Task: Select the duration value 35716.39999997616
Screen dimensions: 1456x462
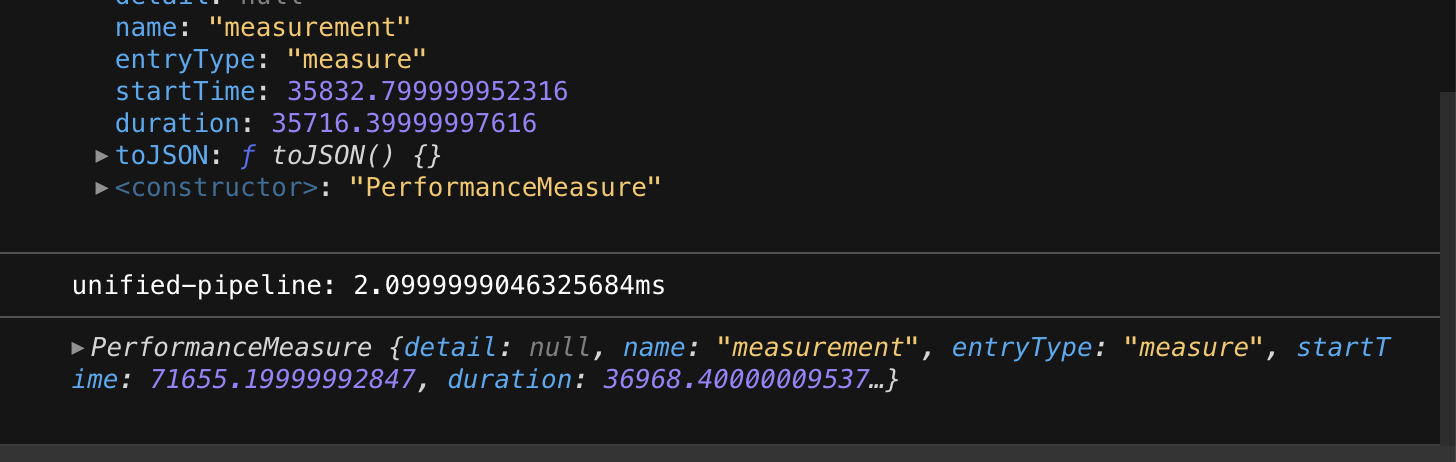Action: click(x=404, y=123)
